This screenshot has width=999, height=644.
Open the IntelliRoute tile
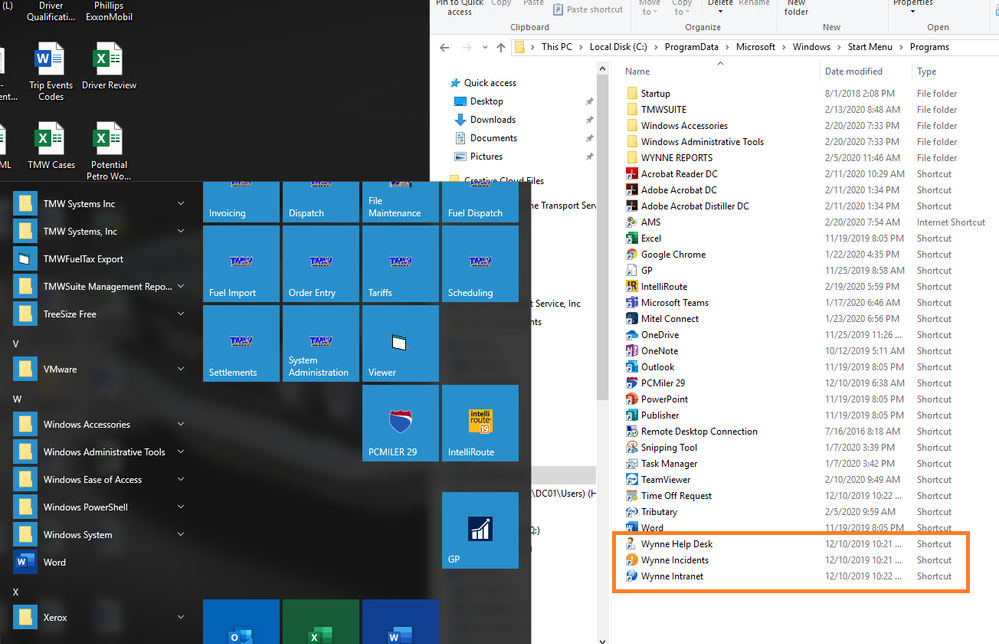click(480, 423)
